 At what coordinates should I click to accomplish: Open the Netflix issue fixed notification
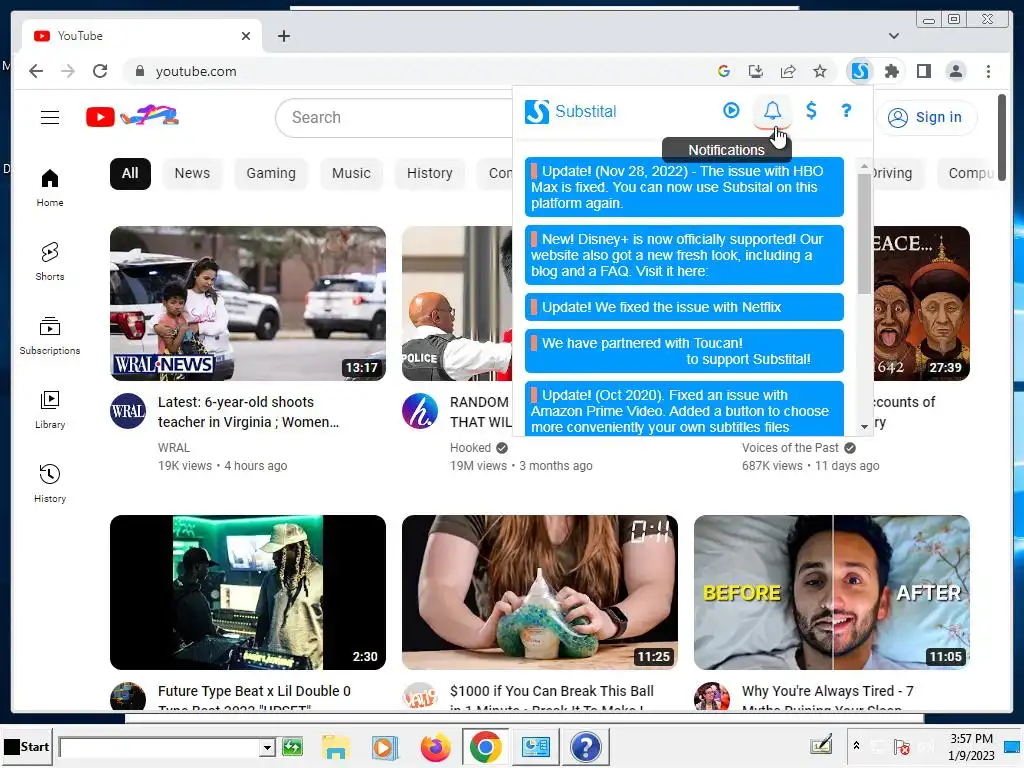(x=684, y=307)
